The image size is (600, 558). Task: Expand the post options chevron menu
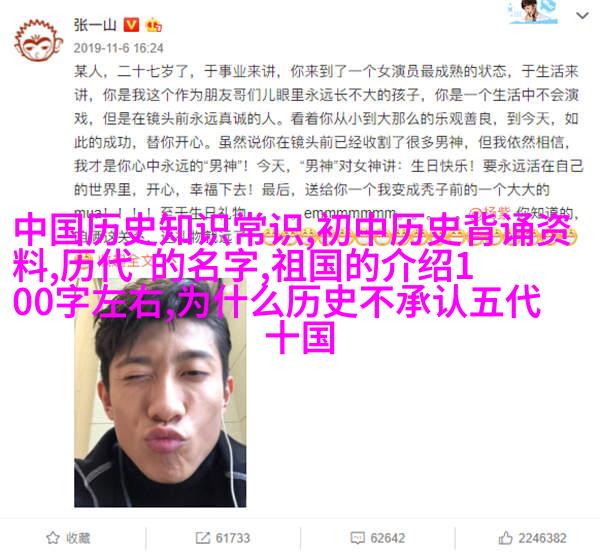pyautogui.click(x=582, y=16)
